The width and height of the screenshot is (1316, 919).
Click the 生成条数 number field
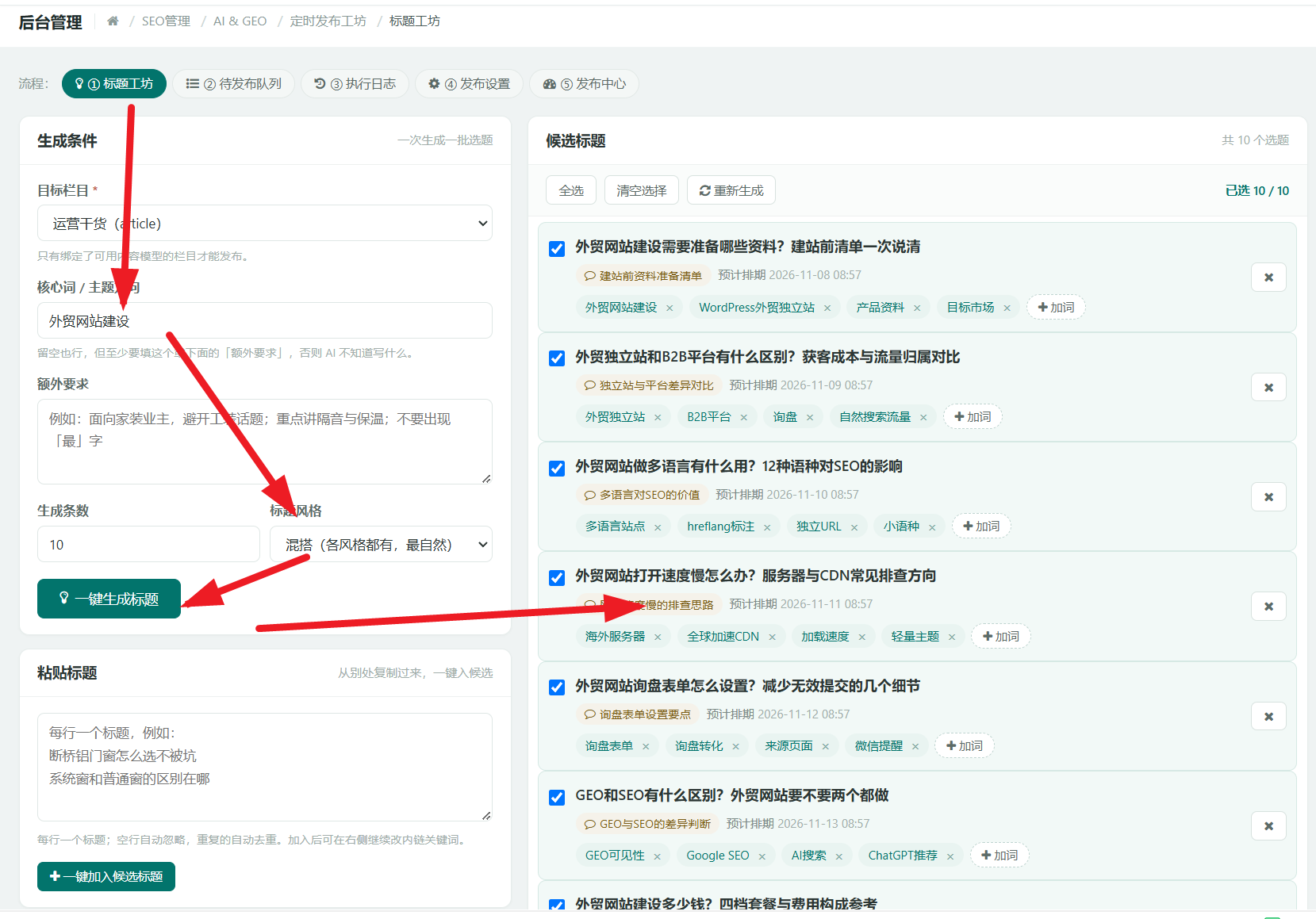[x=148, y=545]
